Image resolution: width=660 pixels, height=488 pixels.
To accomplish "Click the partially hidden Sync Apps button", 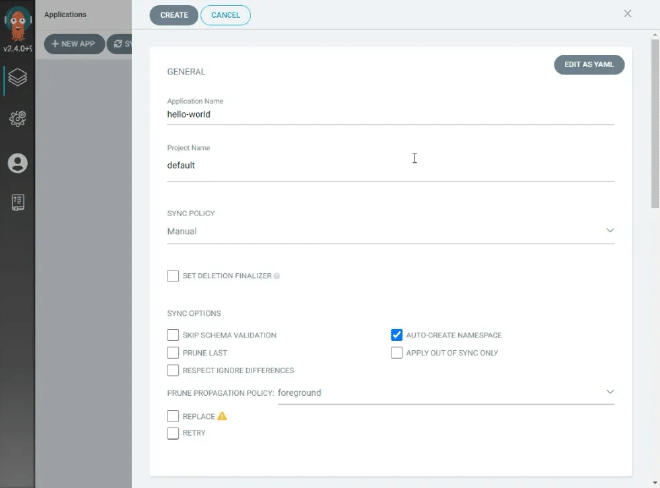I will tap(120, 44).
